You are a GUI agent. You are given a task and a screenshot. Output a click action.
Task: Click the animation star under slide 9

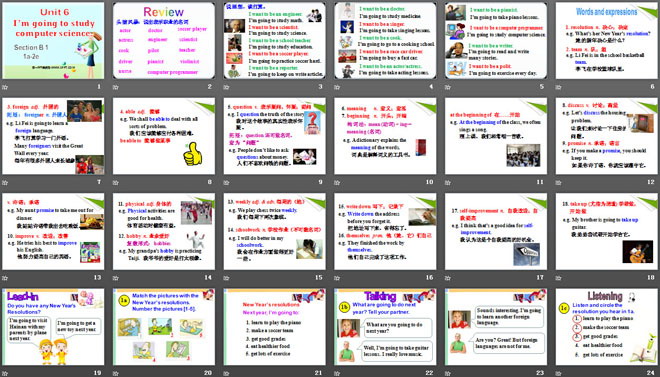coord(226,183)
